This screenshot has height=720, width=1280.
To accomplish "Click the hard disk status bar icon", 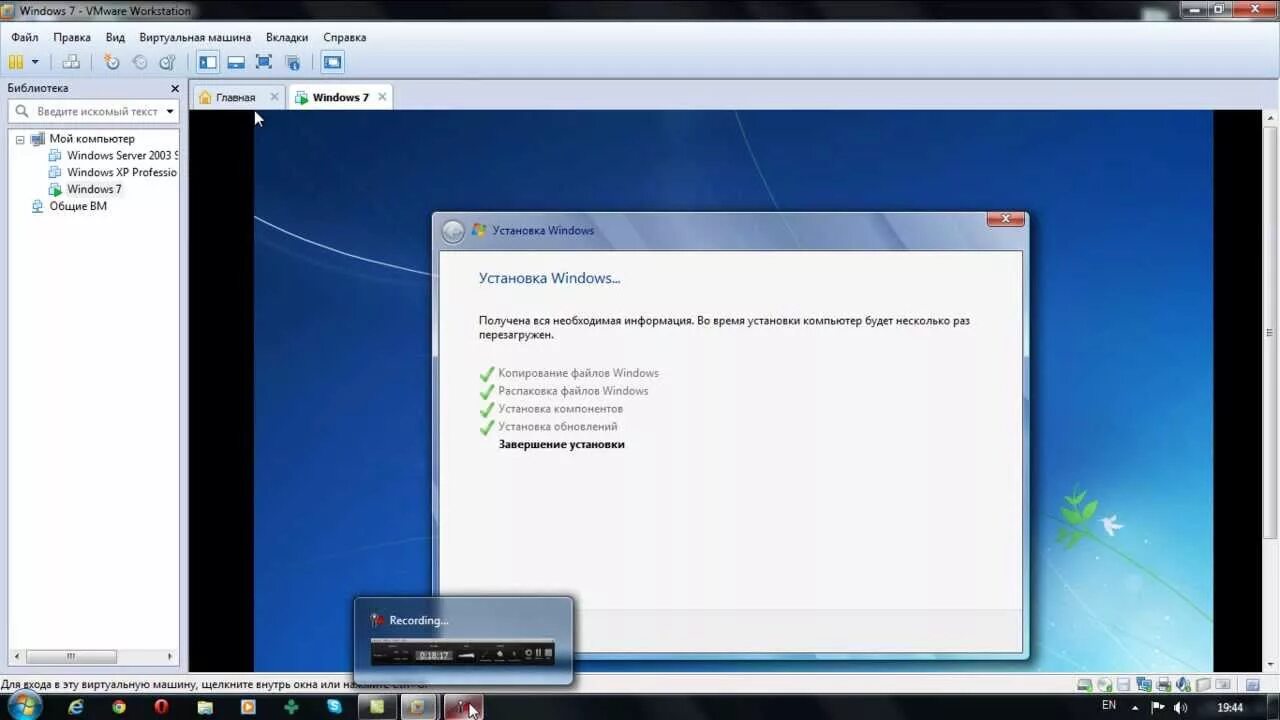I will (1085, 684).
